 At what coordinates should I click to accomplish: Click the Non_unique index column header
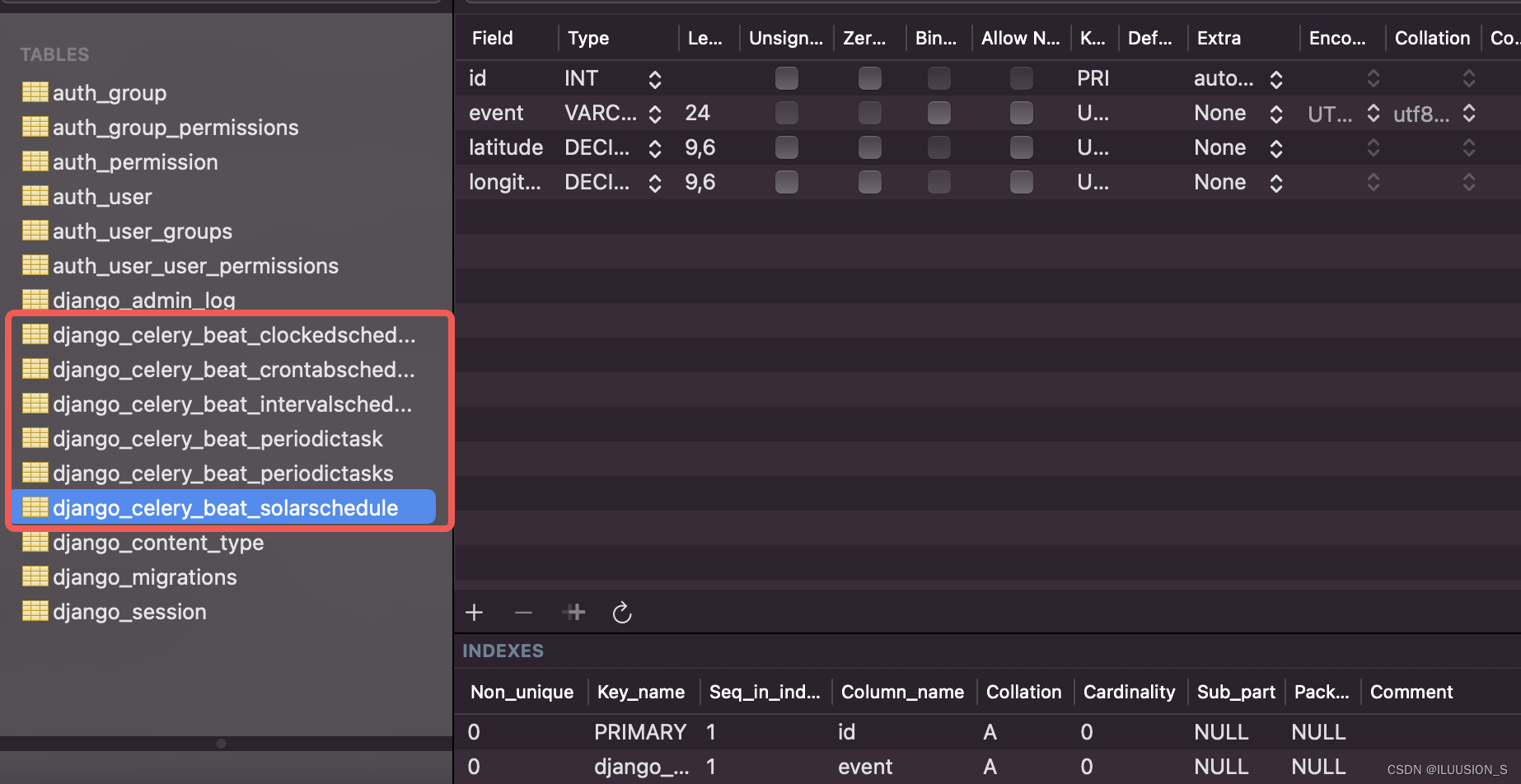pos(522,692)
